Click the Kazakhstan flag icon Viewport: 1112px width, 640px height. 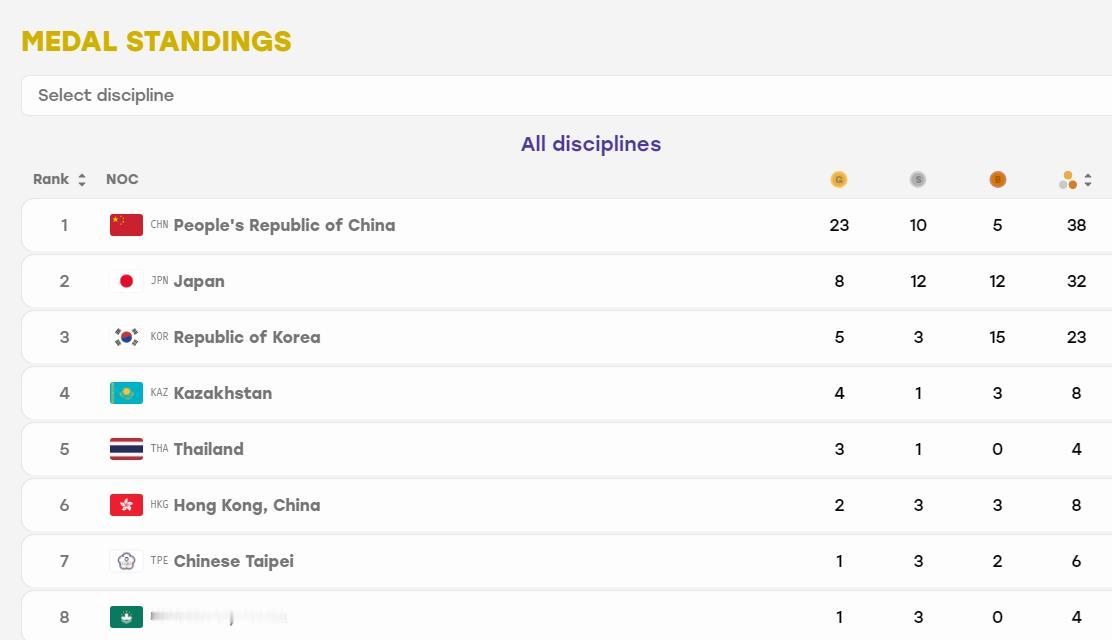126,393
